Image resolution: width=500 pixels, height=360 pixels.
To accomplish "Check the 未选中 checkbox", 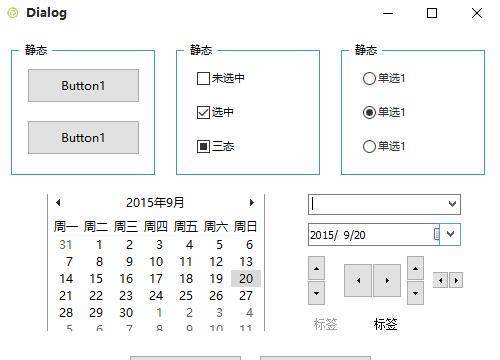I will pyautogui.click(x=203, y=79).
